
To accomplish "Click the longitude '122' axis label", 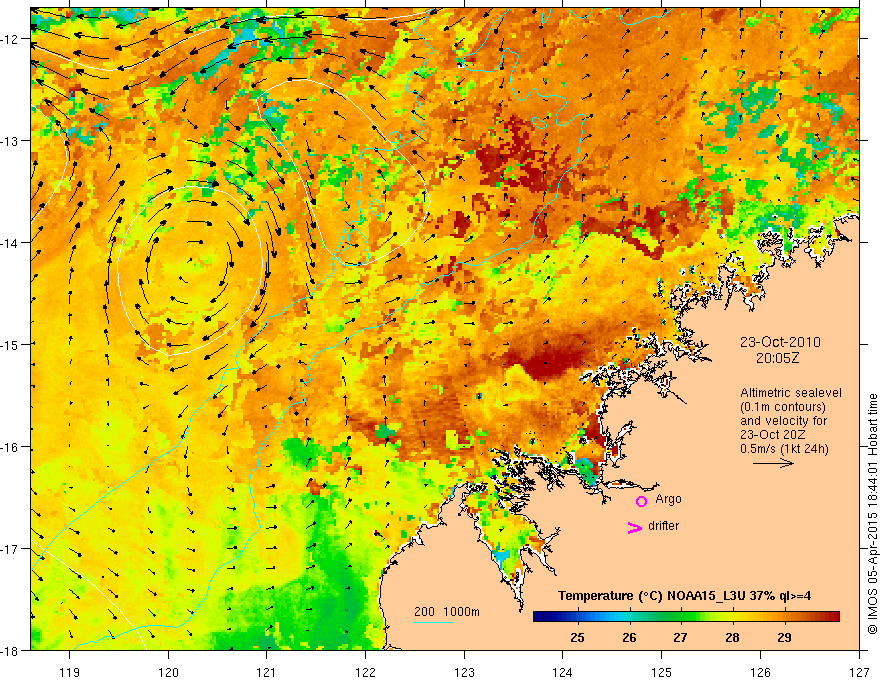I will [x=365, y=672].
